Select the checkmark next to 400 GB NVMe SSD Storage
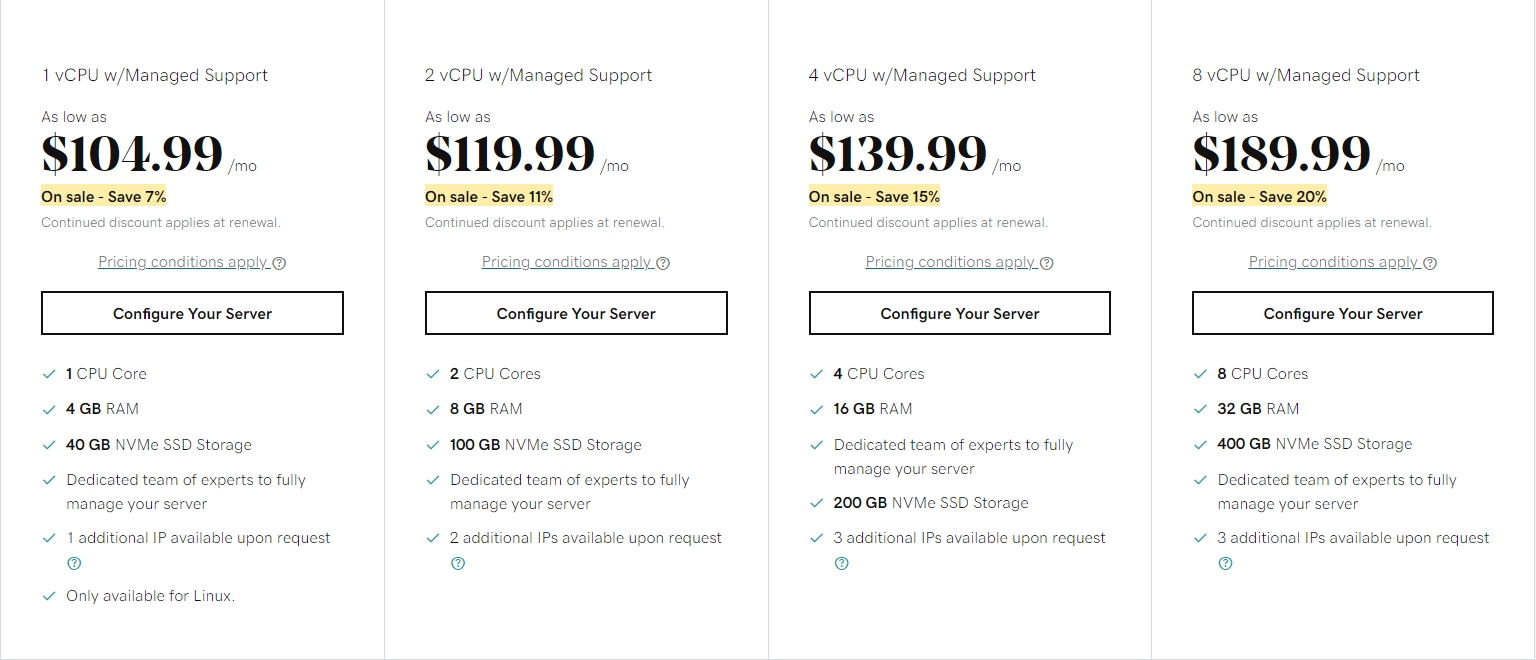The width and height of the screenshot is (1536, 660). coord(1200,443)
